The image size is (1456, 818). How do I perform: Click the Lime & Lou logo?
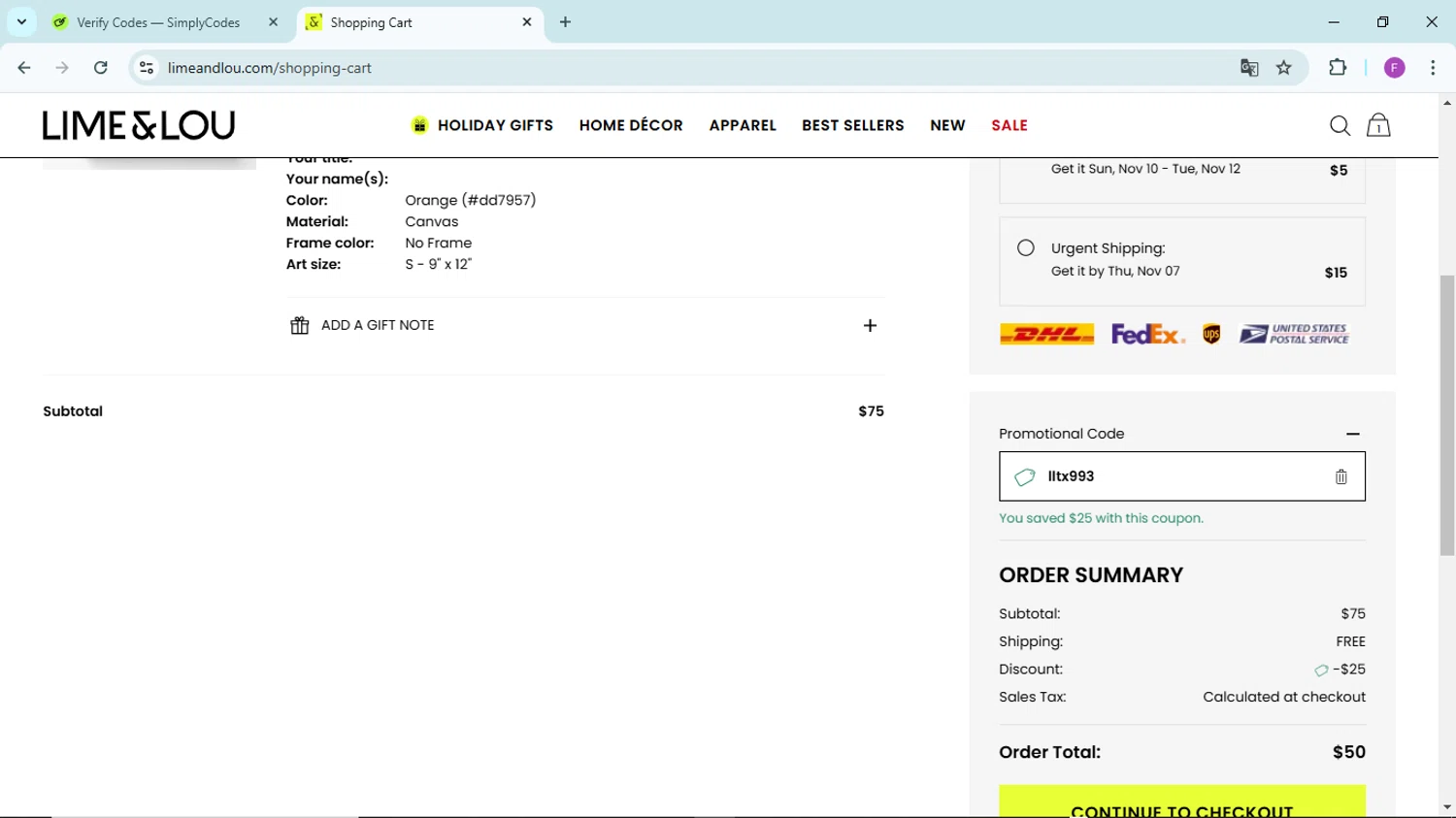139,125
